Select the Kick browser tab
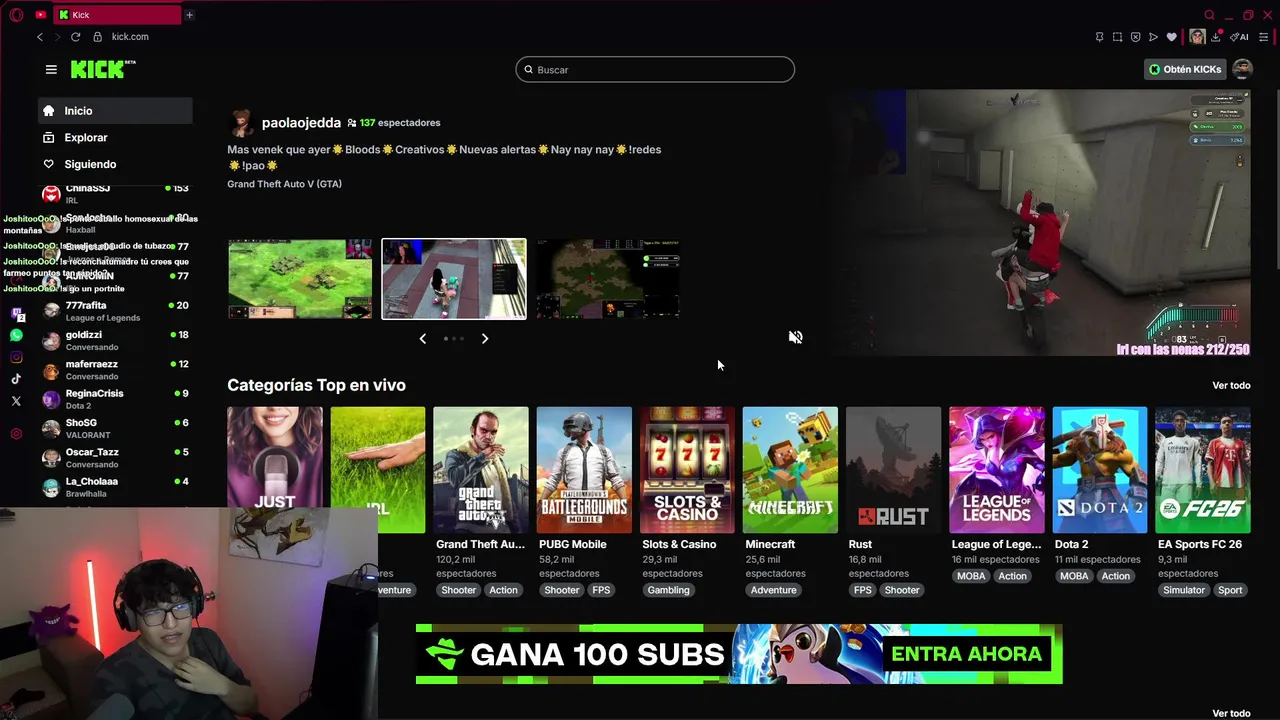The image size is (1280, 720). point(118,15)
